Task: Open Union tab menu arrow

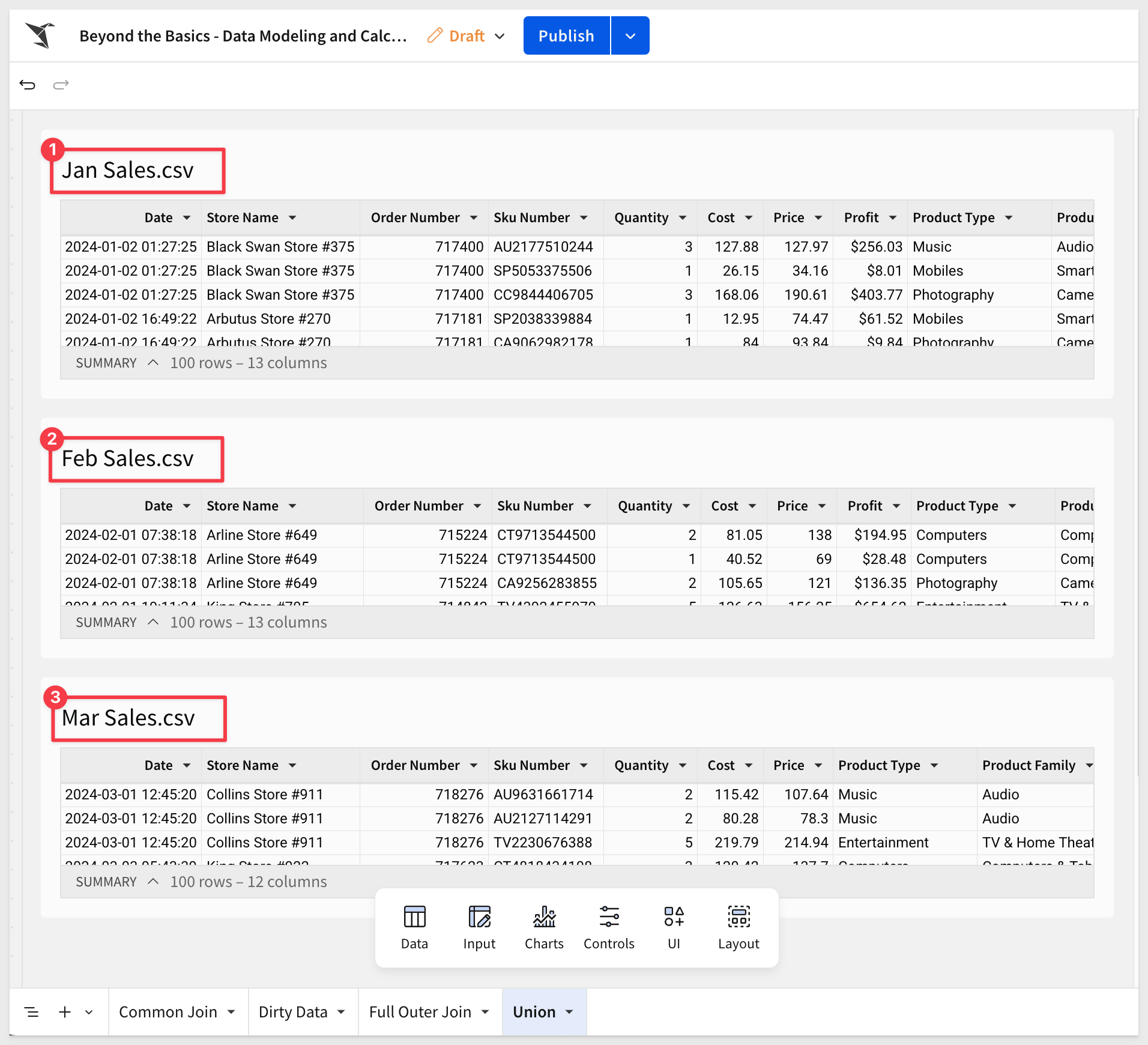Action: click(569, 1012)
